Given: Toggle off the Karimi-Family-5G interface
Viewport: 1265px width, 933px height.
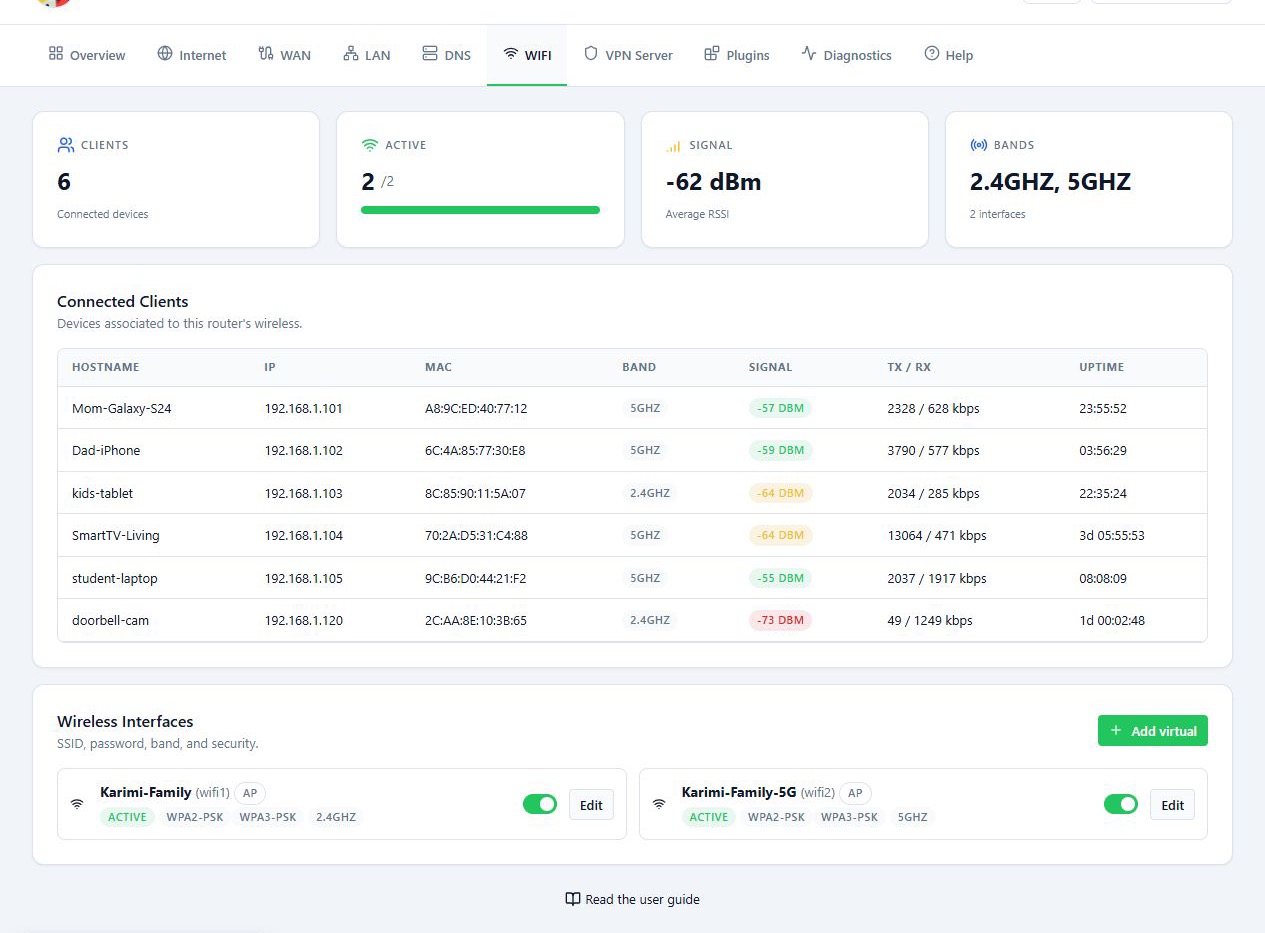Looking at the screenshot, I should [x=1121, y=804].
